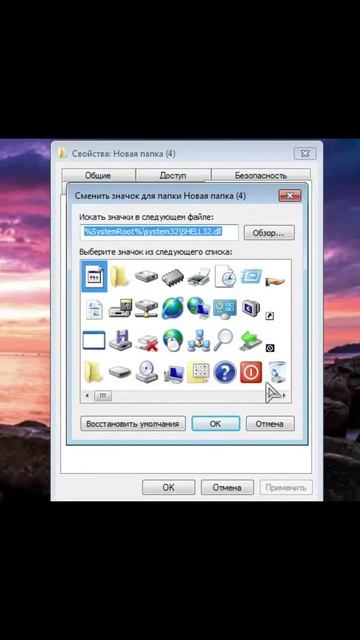The height and width of the screenshot is (640, 360).
Task: Pick the small shortcut arrow overlay icon
Action: click(x=269, y=316)
